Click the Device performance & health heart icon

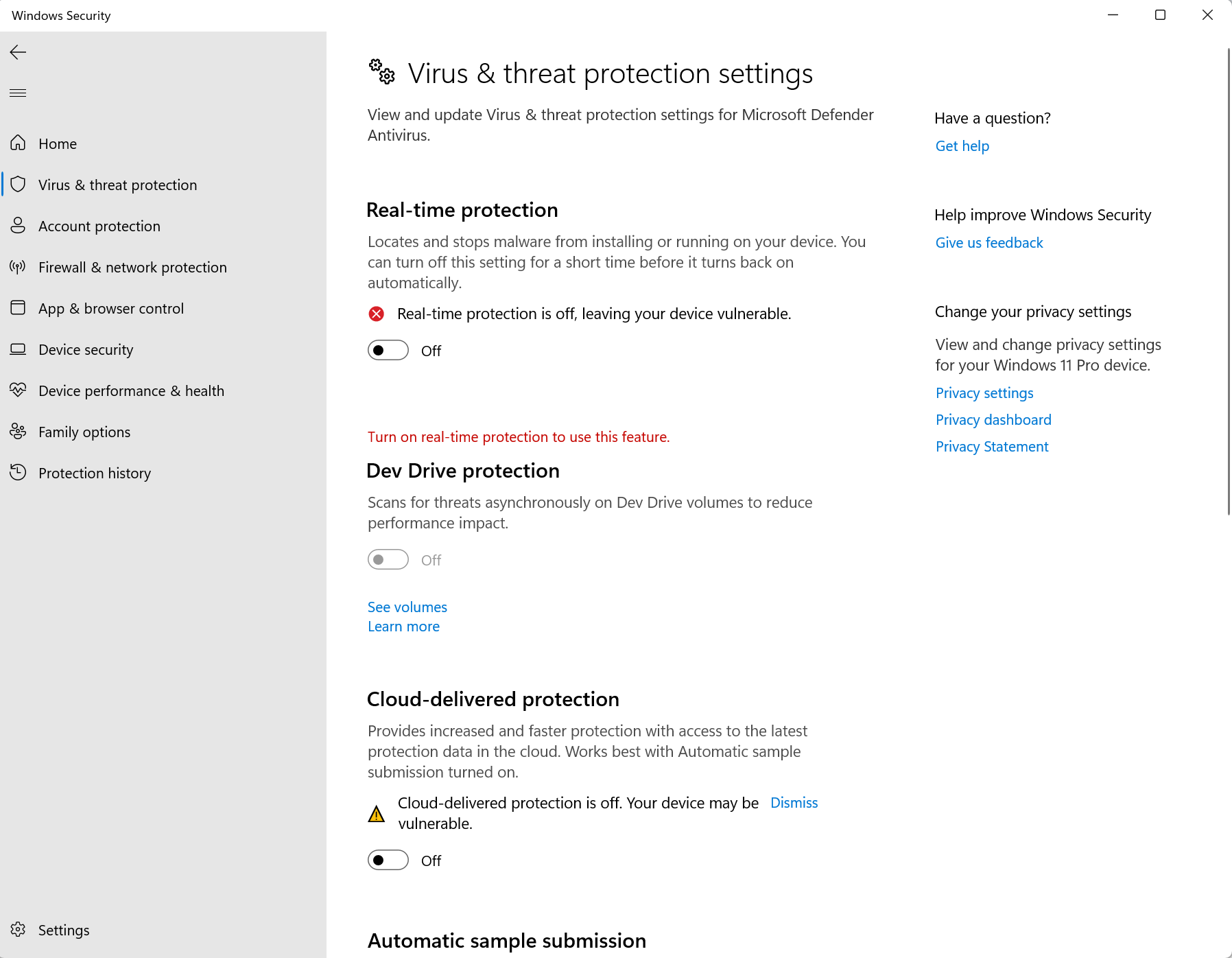tap(18, 390)
